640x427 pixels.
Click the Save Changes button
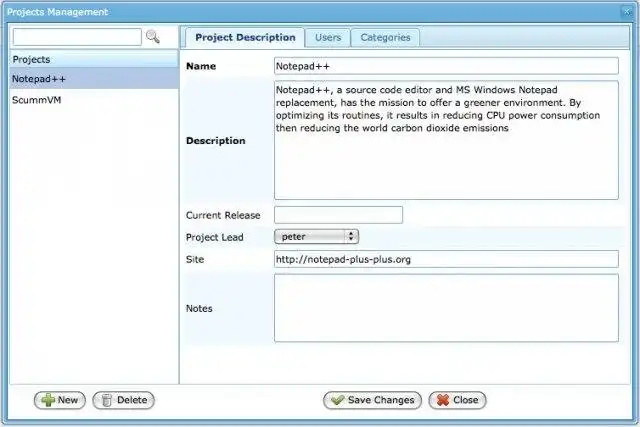pyautogui.click(x=372, y=400)
